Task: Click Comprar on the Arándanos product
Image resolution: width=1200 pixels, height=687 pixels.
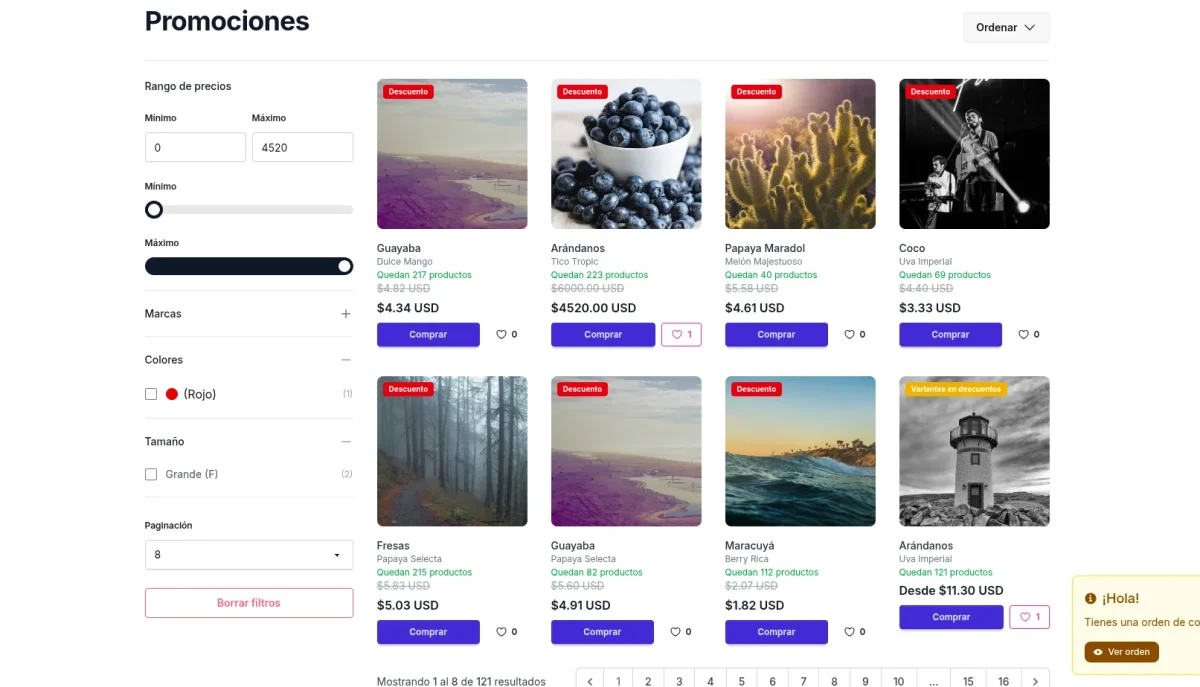Action: [603, 334]
